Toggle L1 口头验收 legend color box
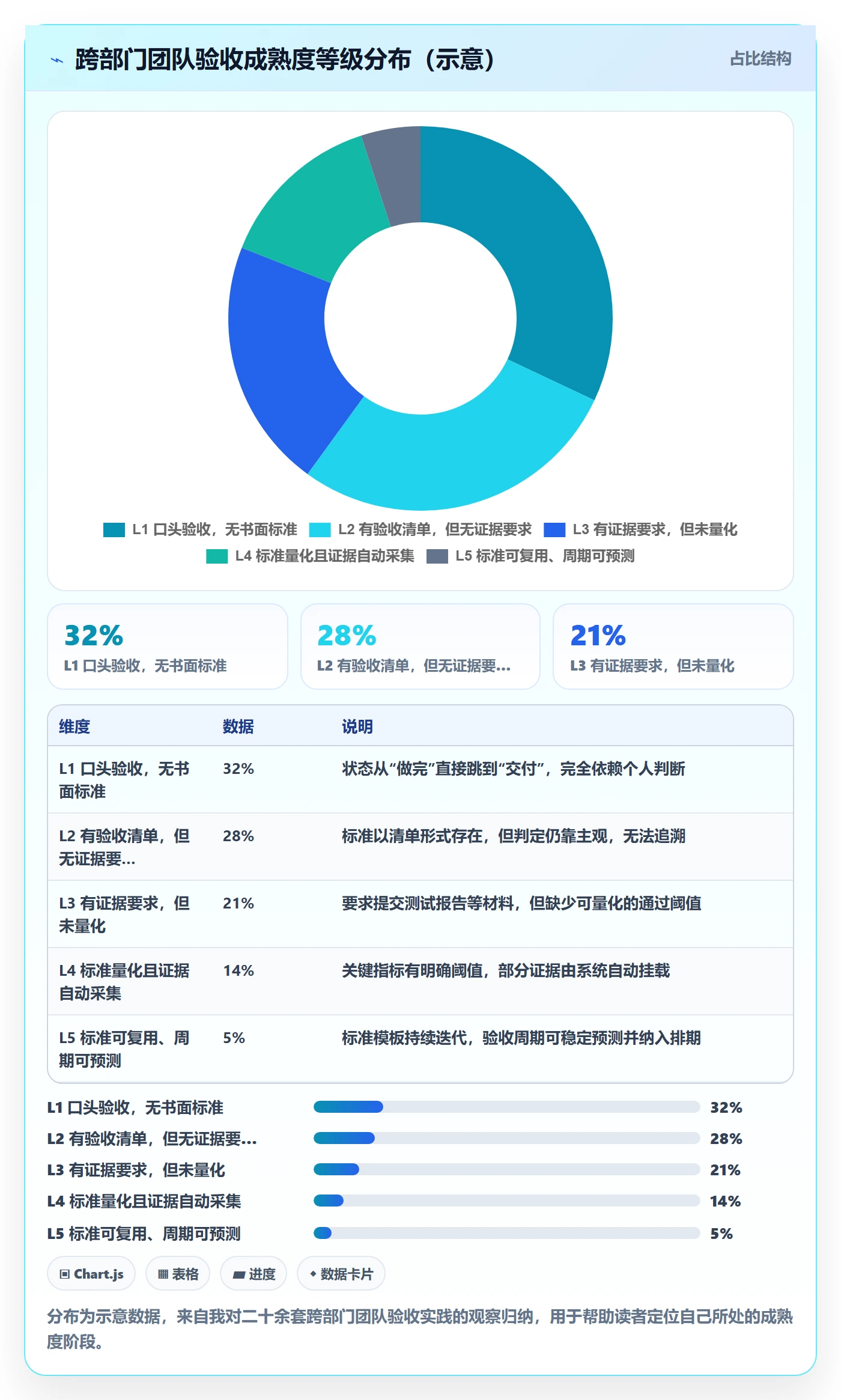Viewport: 841px width, 1400px height. (114, 530)
